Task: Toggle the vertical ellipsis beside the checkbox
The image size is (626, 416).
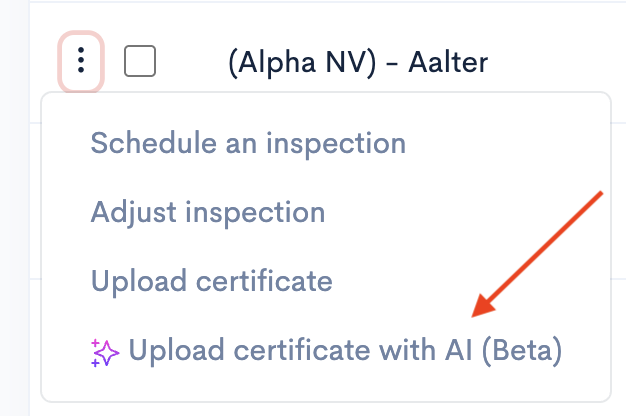Action: tap(81, 61)
